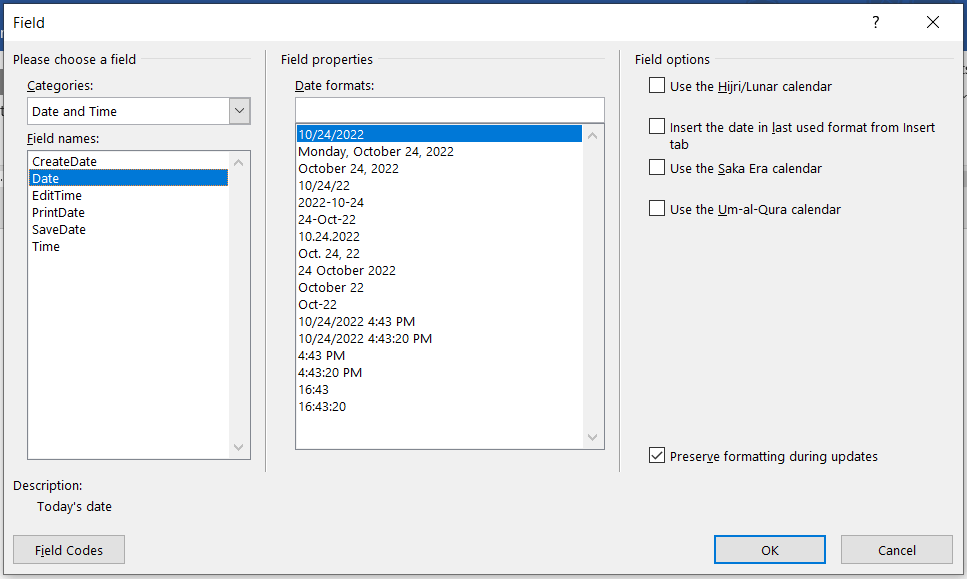Uncheck Preserve formatting during updates

pos(657,456)
